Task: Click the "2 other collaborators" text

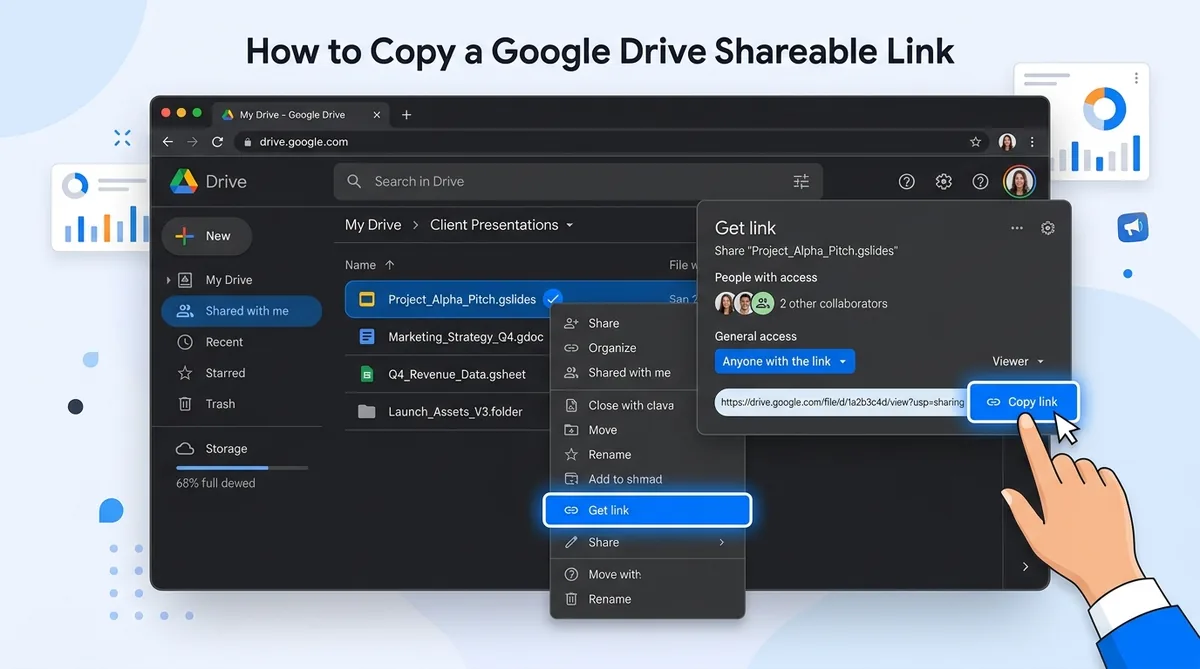Action: (x=833, y=304)
